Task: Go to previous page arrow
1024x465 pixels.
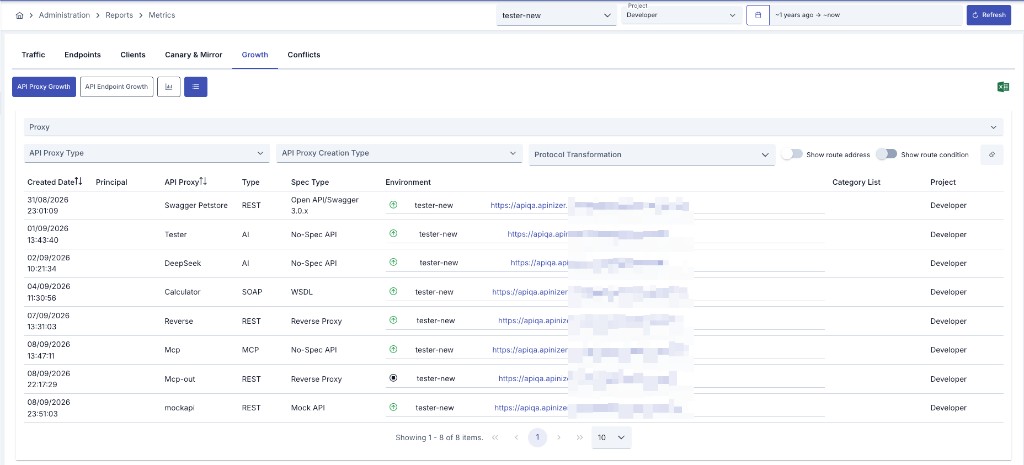Action: point(516,438)
